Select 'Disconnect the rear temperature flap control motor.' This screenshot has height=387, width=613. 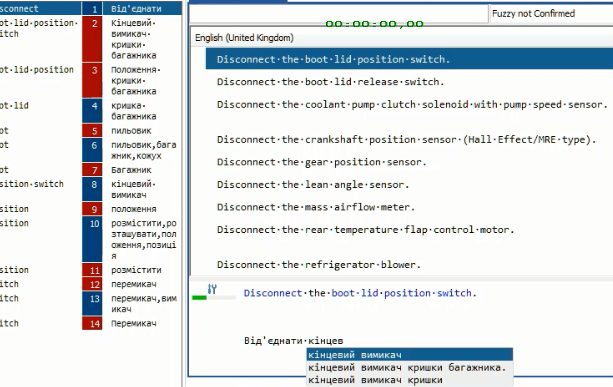point(366,229)
